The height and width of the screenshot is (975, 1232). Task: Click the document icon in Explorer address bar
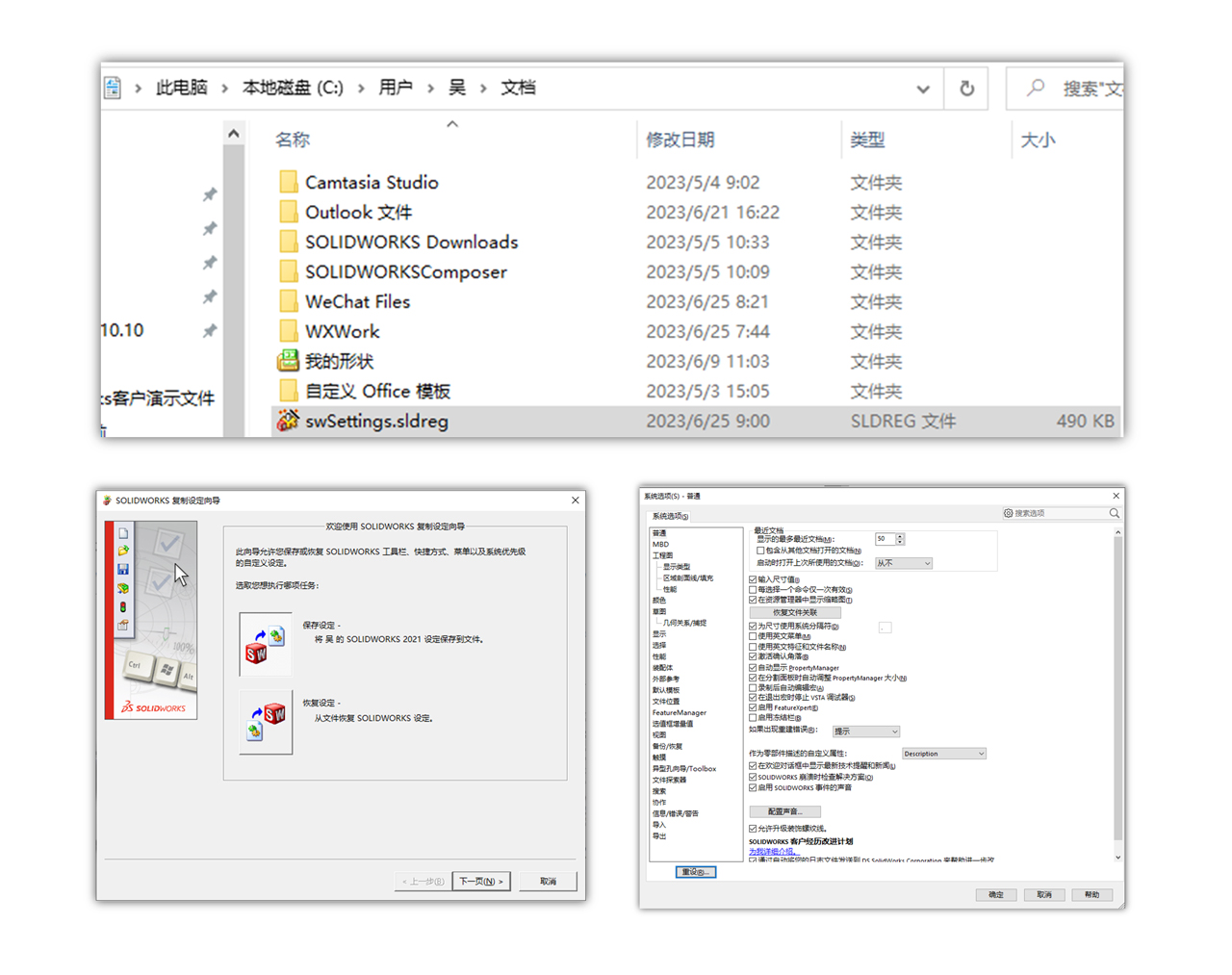113,88
